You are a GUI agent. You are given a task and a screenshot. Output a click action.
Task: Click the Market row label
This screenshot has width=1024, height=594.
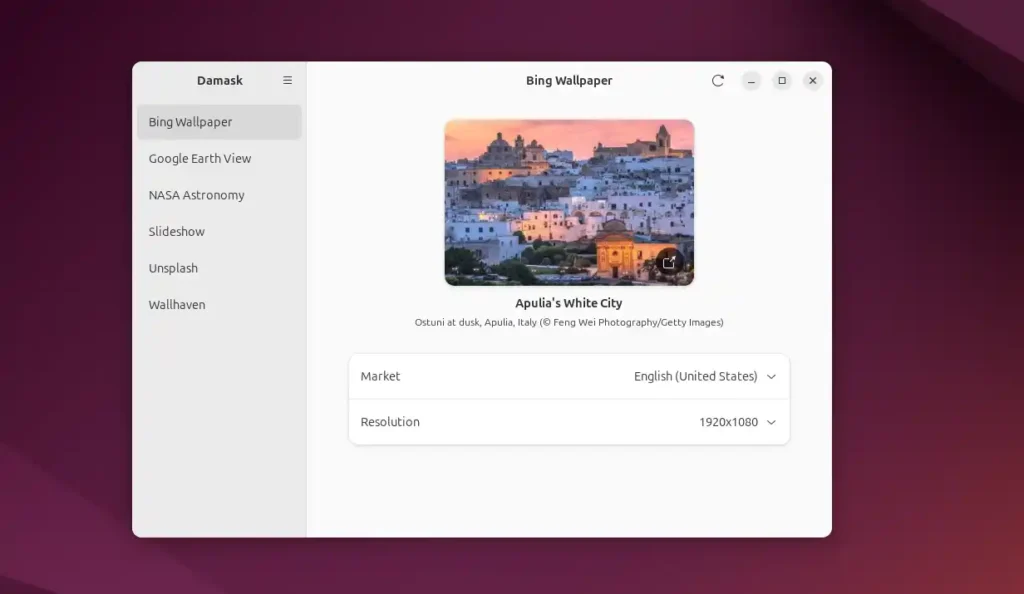coord(380,376)
